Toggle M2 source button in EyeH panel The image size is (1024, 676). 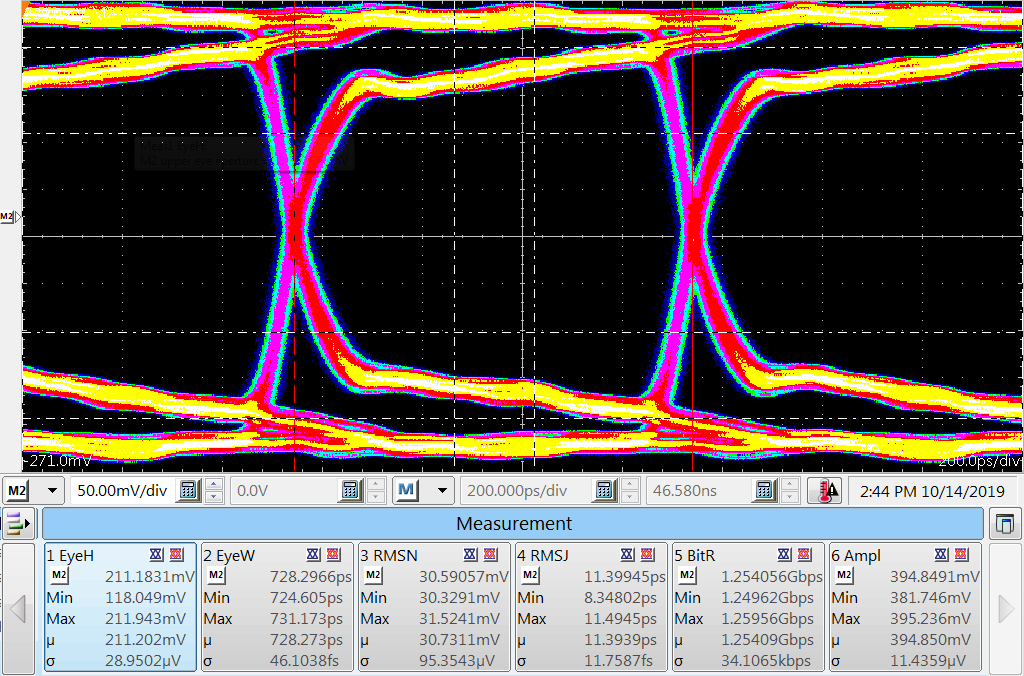click(59, 575)
